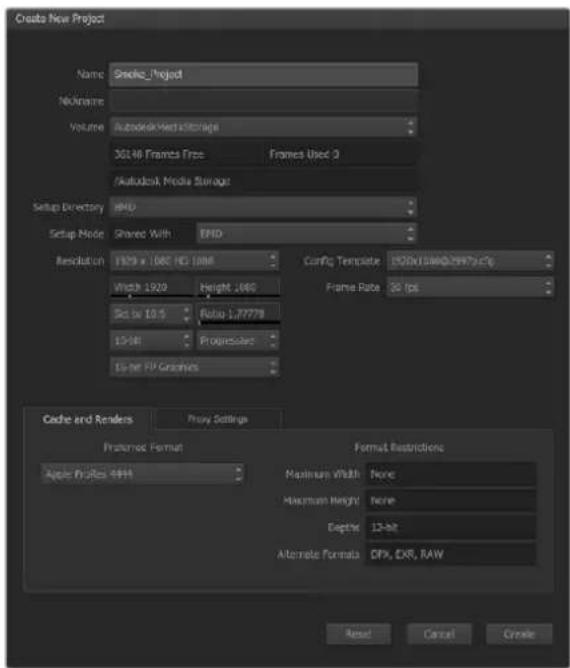Click the Reset button
The image size is (570, 668).
pos(359,634)
